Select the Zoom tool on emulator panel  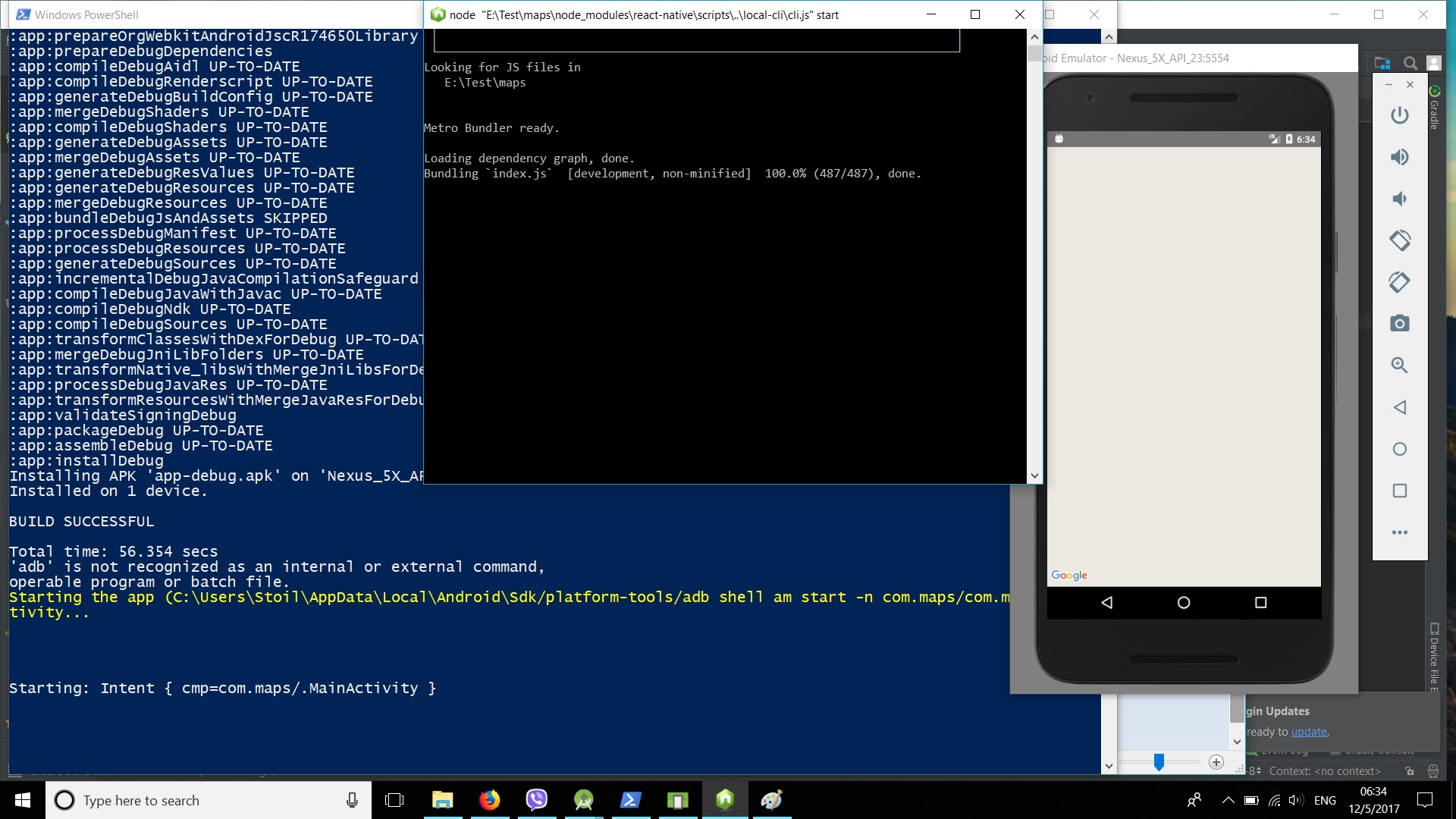pos(1399,365)
